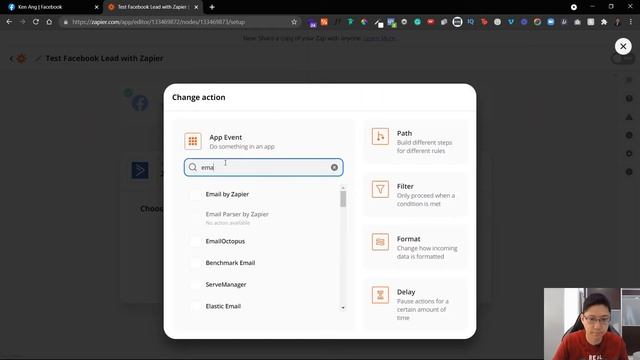Open the browser extensions puzzle icon
Screen dimensions: 640x360
coord(604,22)
